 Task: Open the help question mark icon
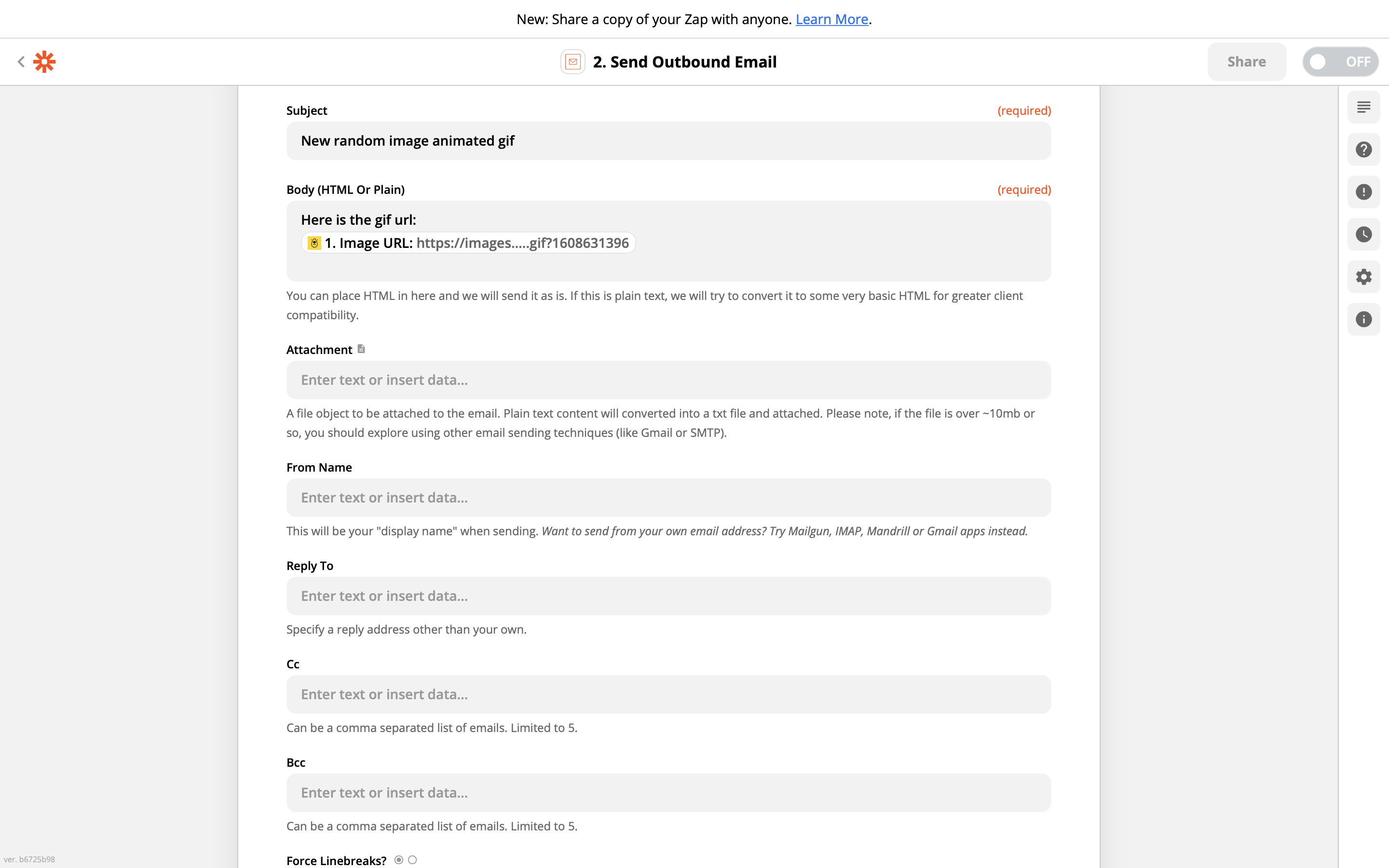coord(1363,149)
